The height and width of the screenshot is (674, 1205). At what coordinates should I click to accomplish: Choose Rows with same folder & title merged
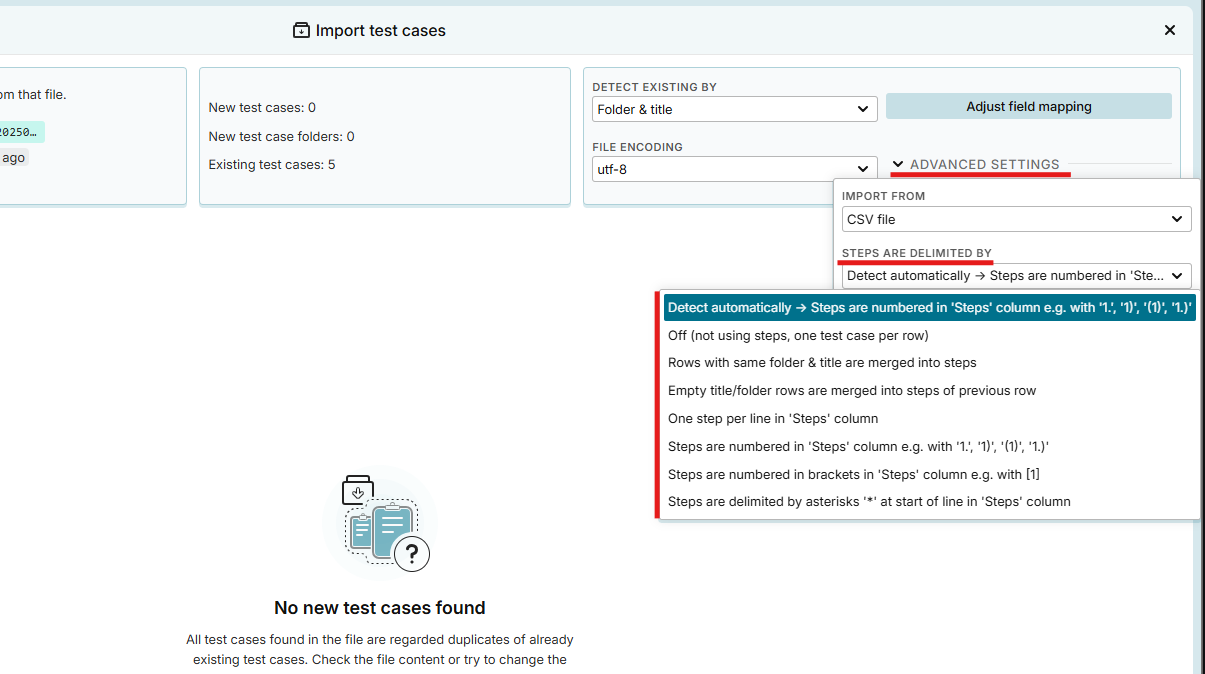coord(822,363)
